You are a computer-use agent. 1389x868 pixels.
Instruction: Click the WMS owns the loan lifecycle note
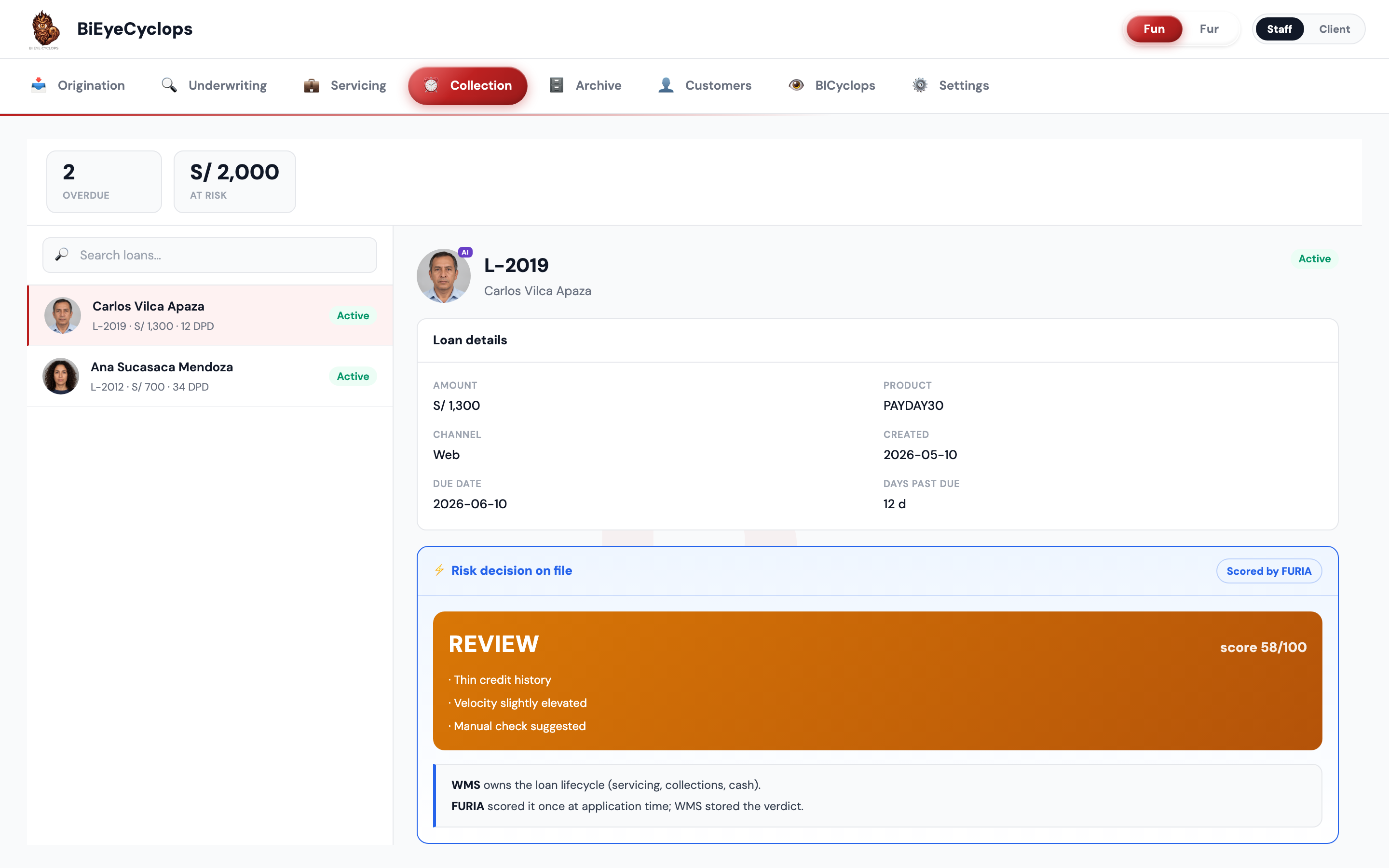[606, 785]
